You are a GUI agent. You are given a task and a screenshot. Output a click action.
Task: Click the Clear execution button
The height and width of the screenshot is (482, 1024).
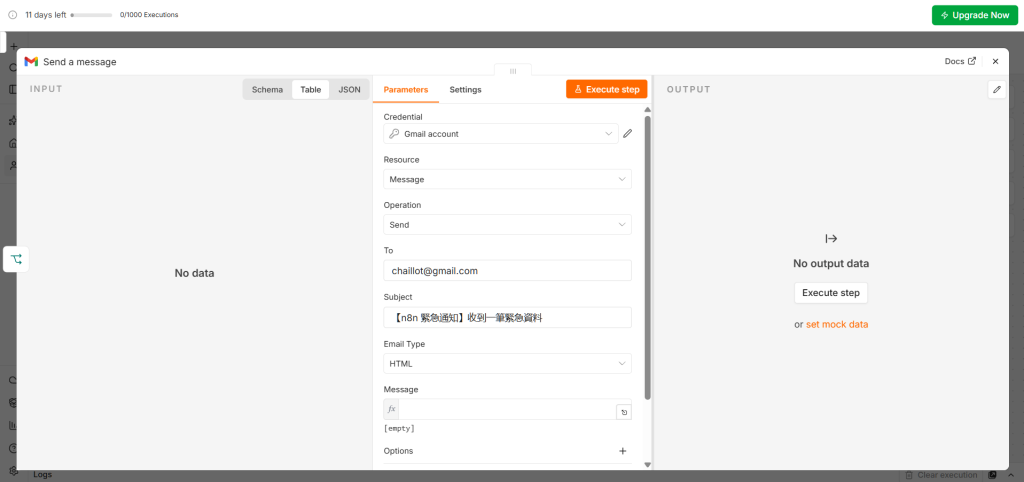(x=940, y=475)
